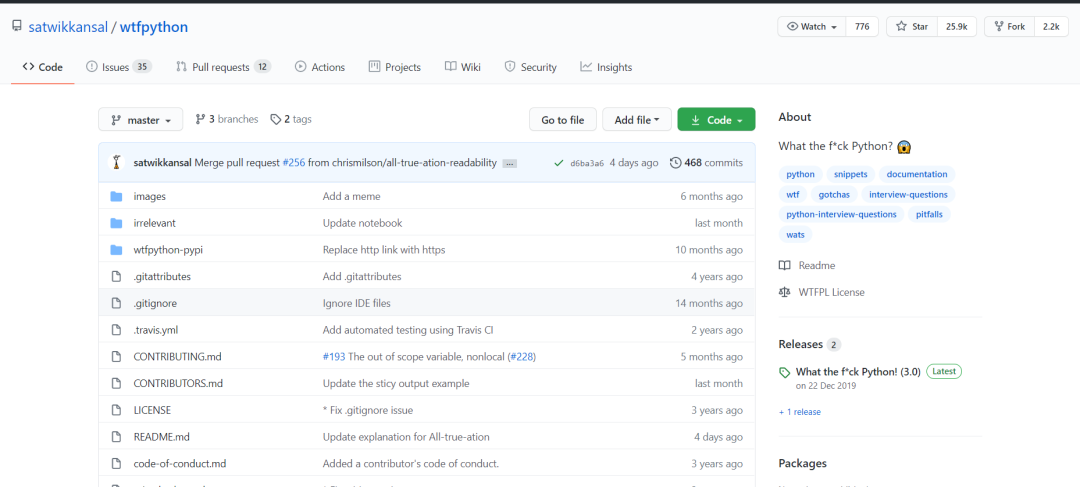Expand the commit message ellipsis button

tap(510, 163)
